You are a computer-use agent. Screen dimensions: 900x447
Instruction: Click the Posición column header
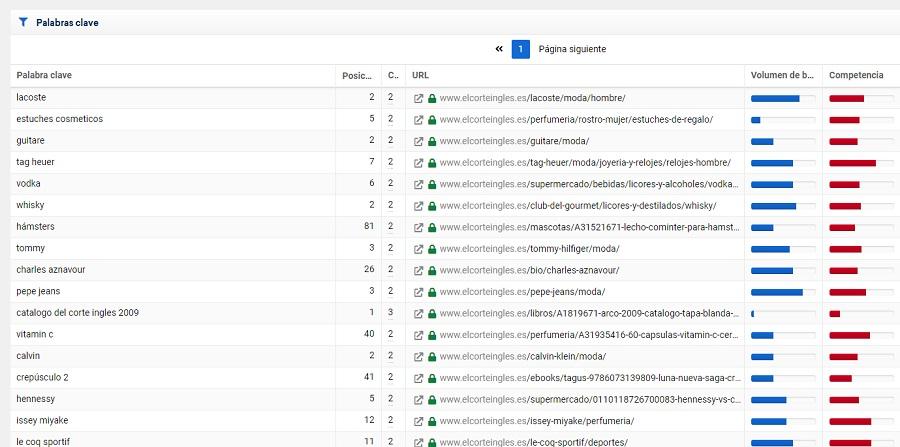click(356, 75)
